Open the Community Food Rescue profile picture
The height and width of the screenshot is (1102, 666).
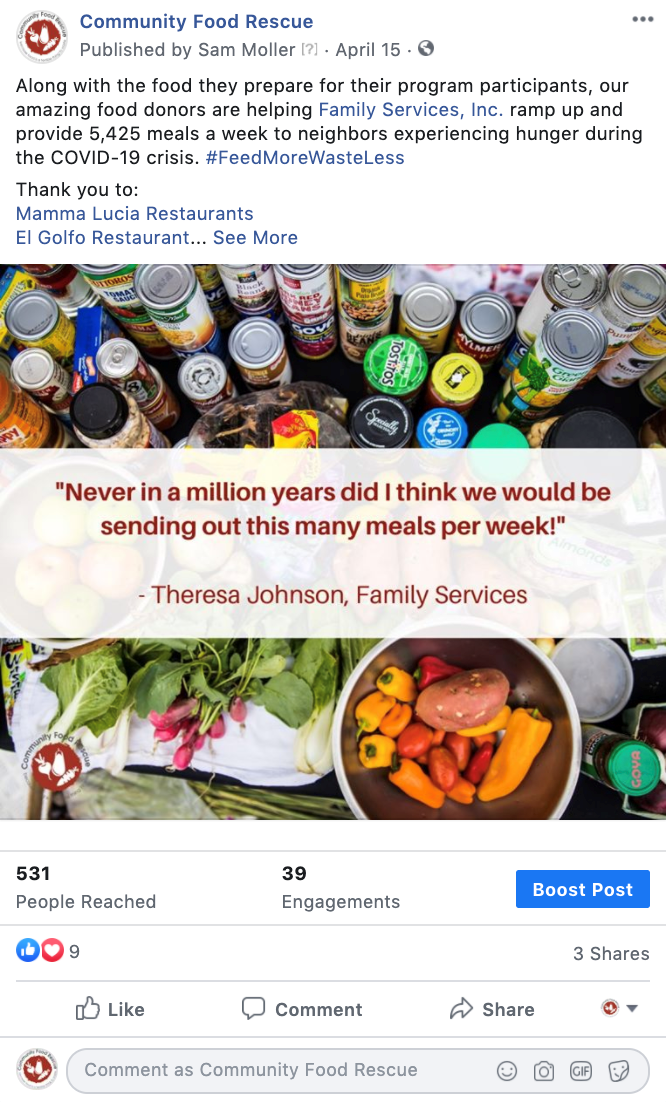pos(41,36)
